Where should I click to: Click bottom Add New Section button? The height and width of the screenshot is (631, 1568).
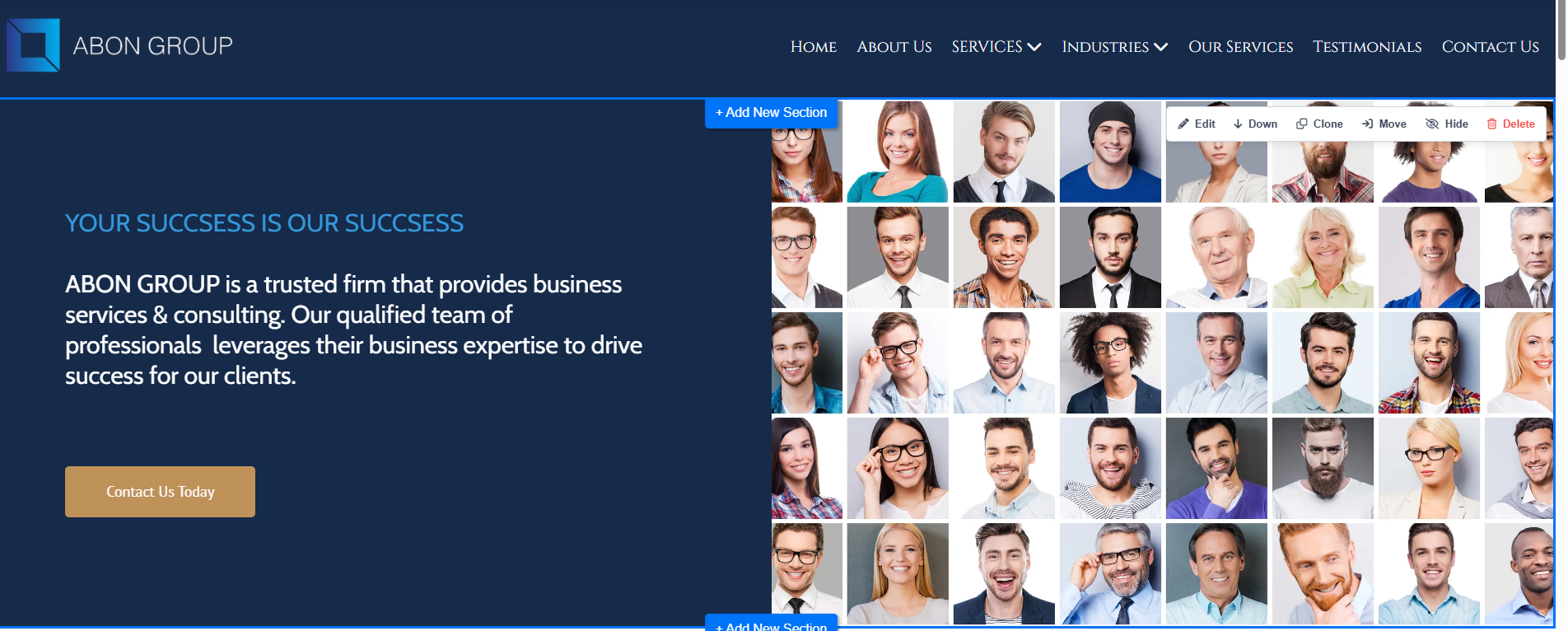771,624
